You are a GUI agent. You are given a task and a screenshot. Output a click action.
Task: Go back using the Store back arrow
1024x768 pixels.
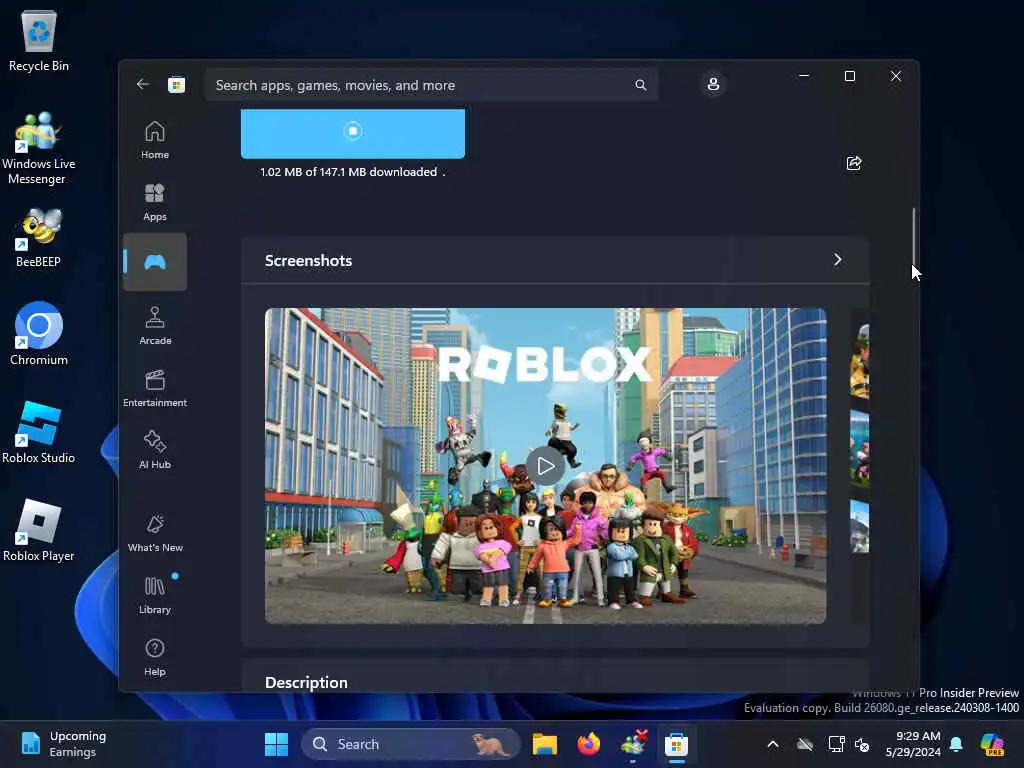click(143, 84)
